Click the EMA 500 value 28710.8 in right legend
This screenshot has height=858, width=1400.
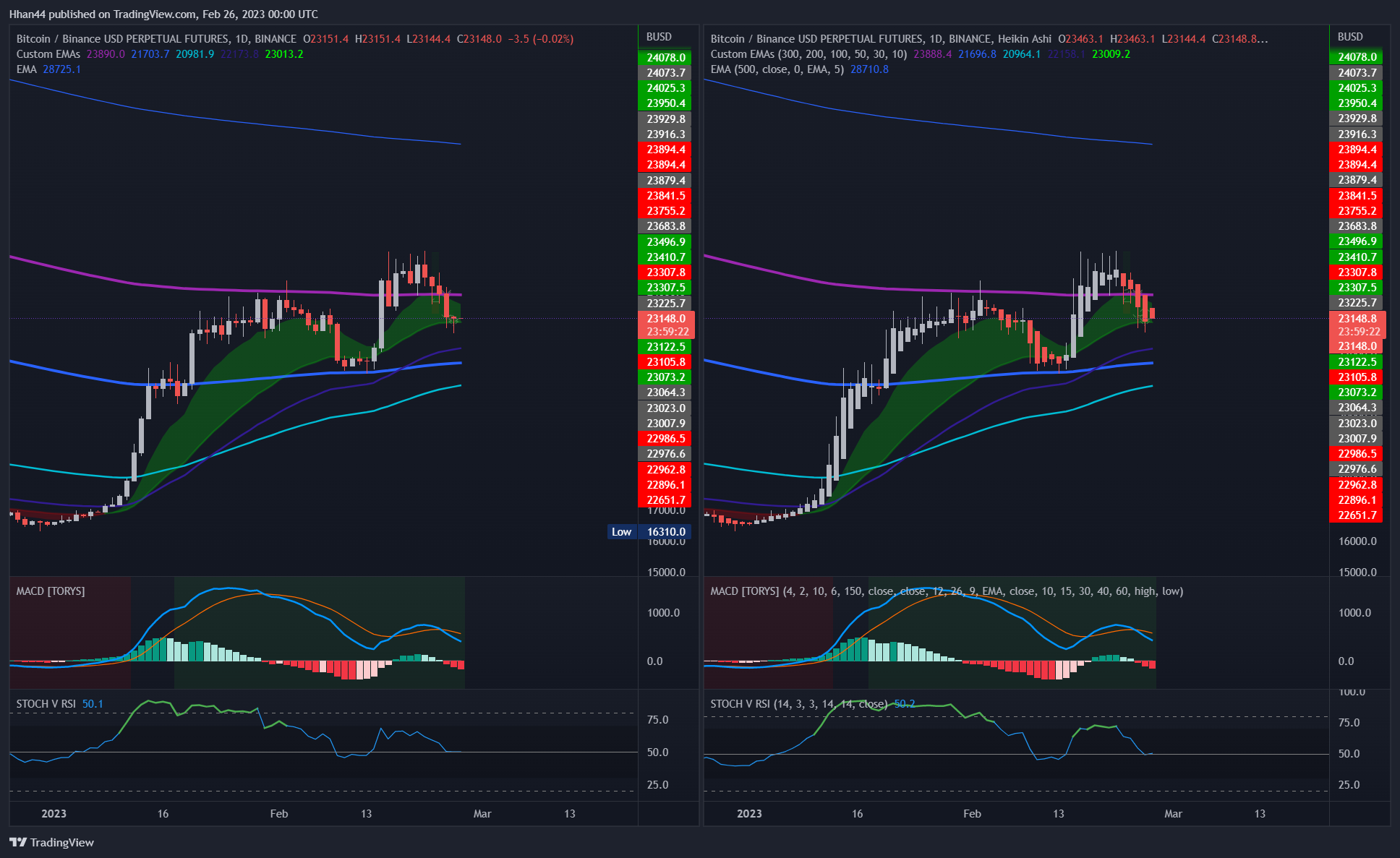869,69
